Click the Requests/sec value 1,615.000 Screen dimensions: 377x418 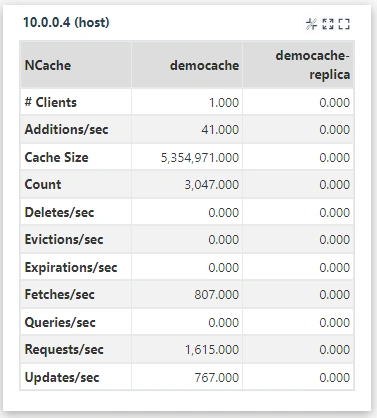click(212, 350)
